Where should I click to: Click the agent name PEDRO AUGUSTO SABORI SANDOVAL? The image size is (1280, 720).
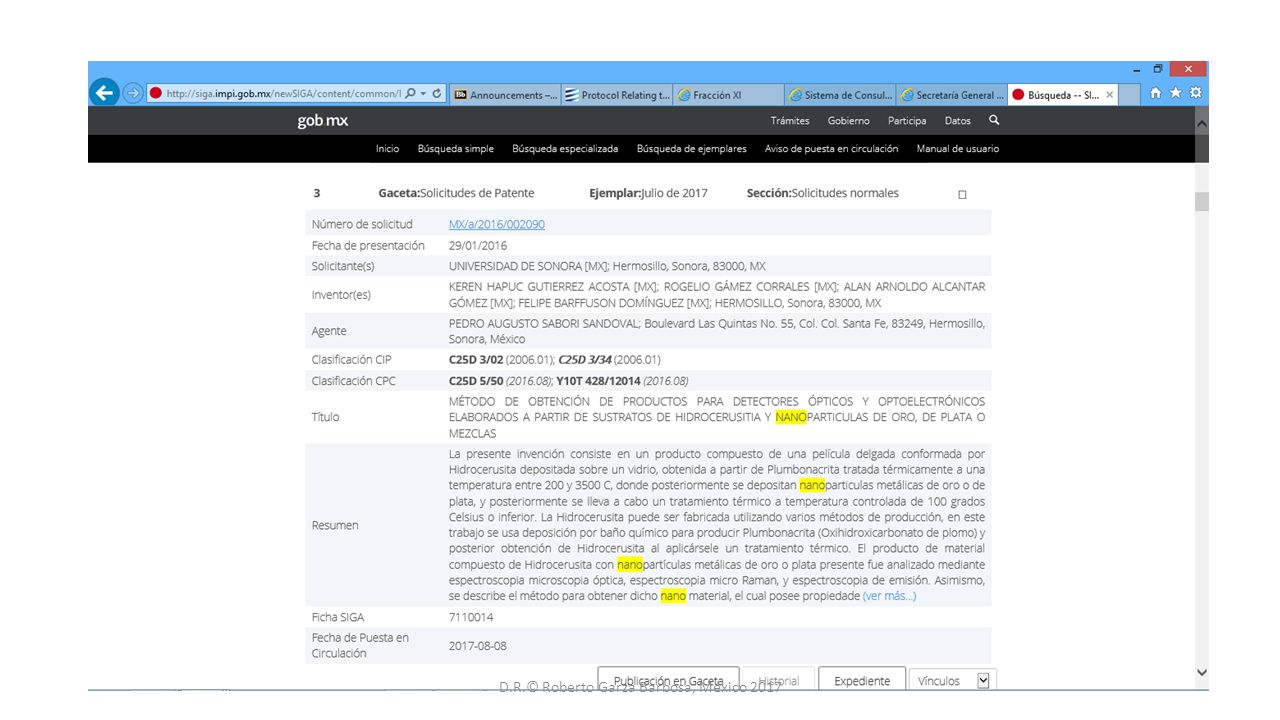(x=543, y=323)
